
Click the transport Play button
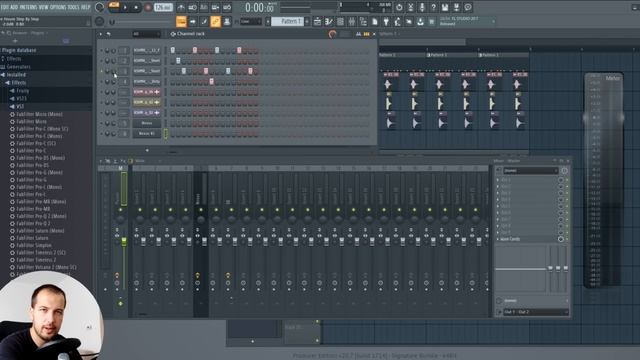tap(125, 7)
